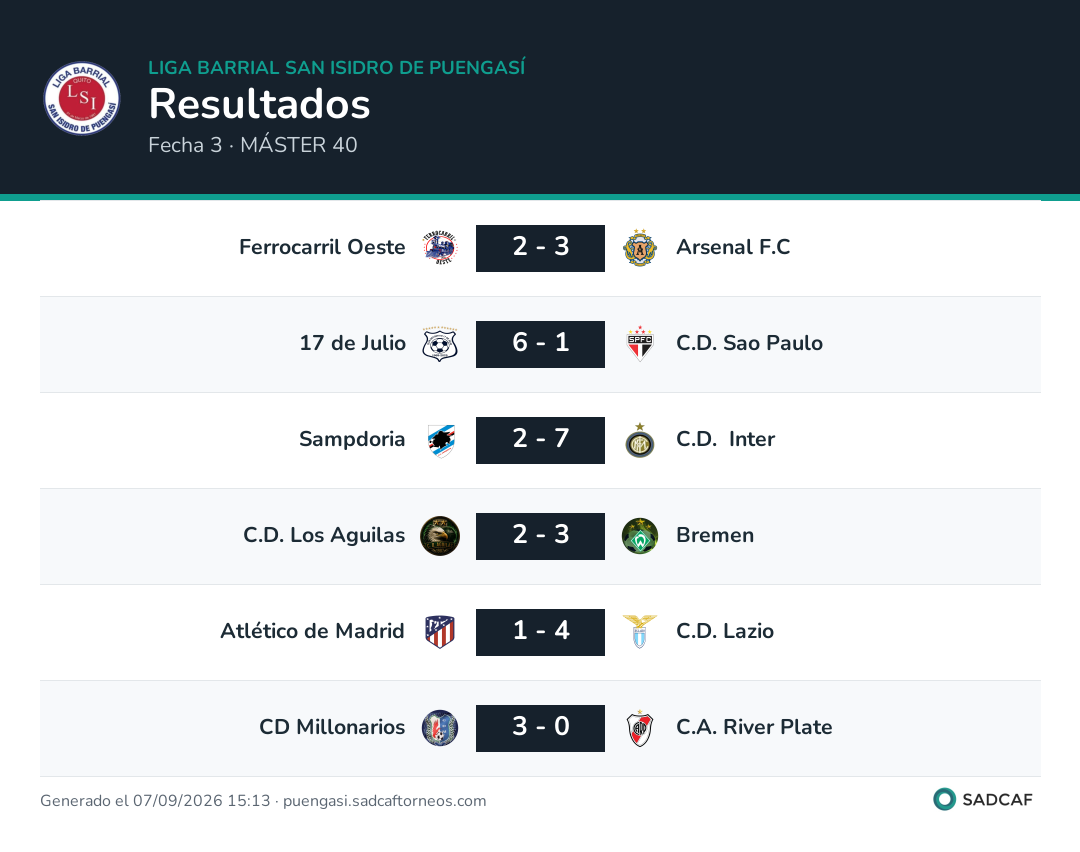Screen dimensions: 1080x852
Task: Select the Atlético de Madrid shield
Action: (440, 632)
